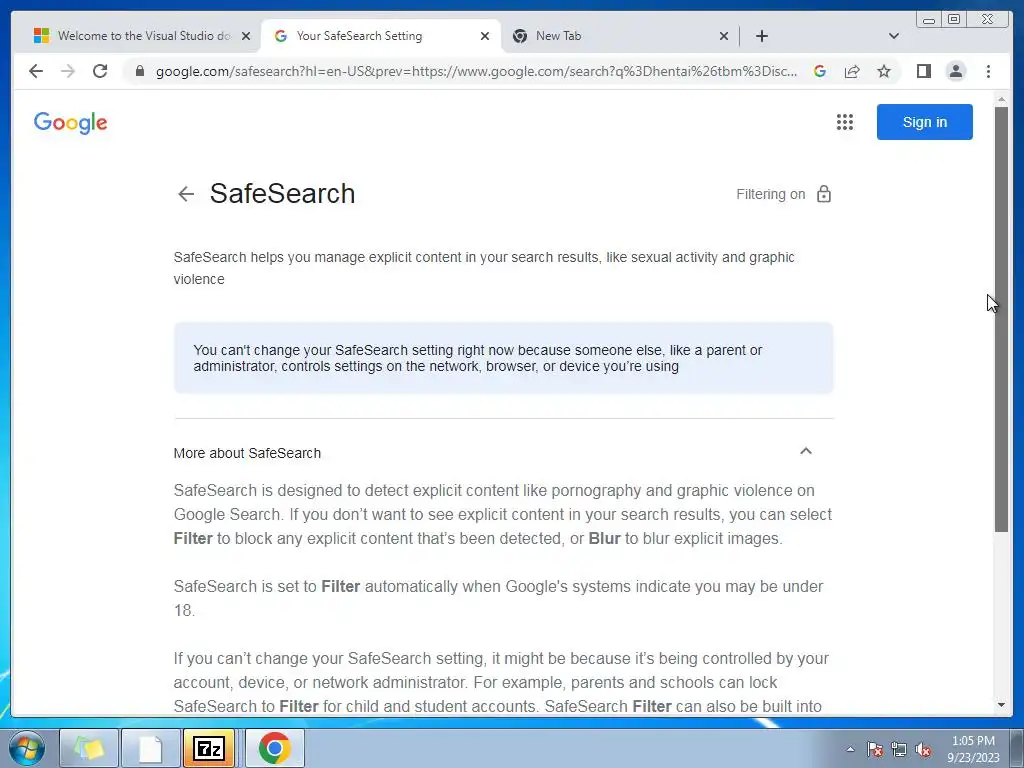Click the SafeSearch page heading

[x=282, y=193]
